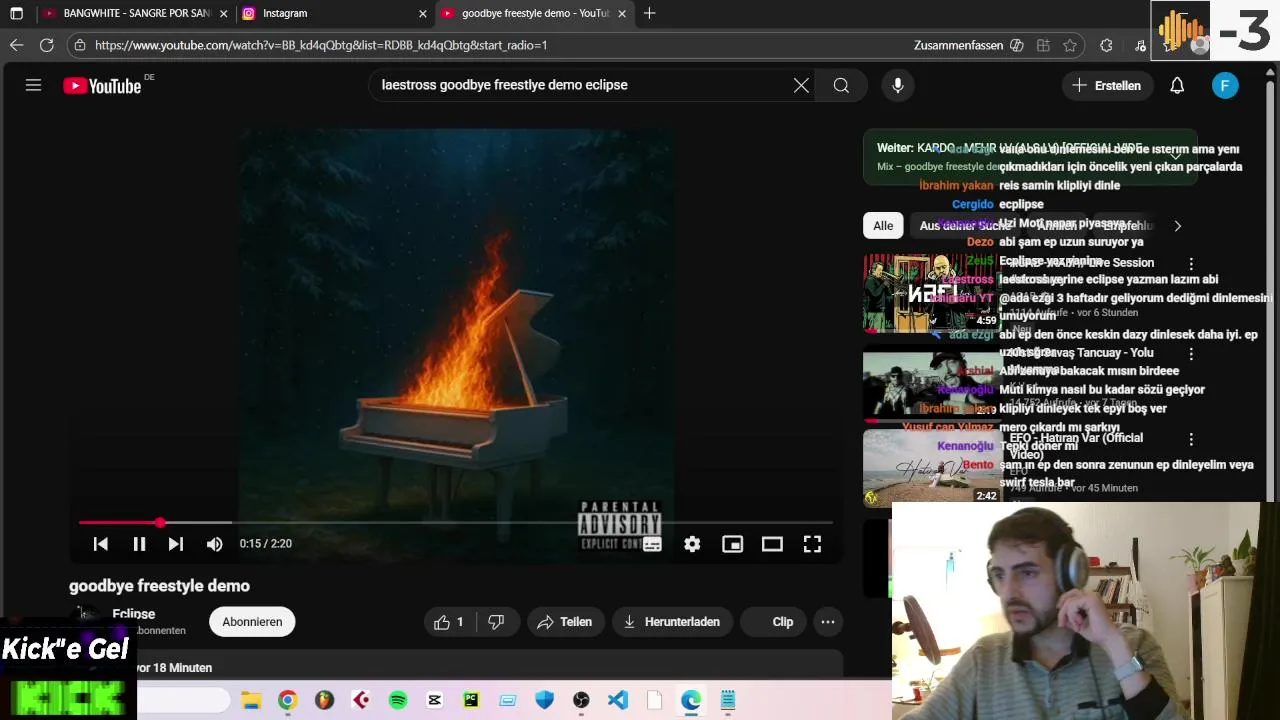Toggle subtitles in the video player
Image resolution: width=1280 pixels, height=720 pixels.
tap(652, 544)
